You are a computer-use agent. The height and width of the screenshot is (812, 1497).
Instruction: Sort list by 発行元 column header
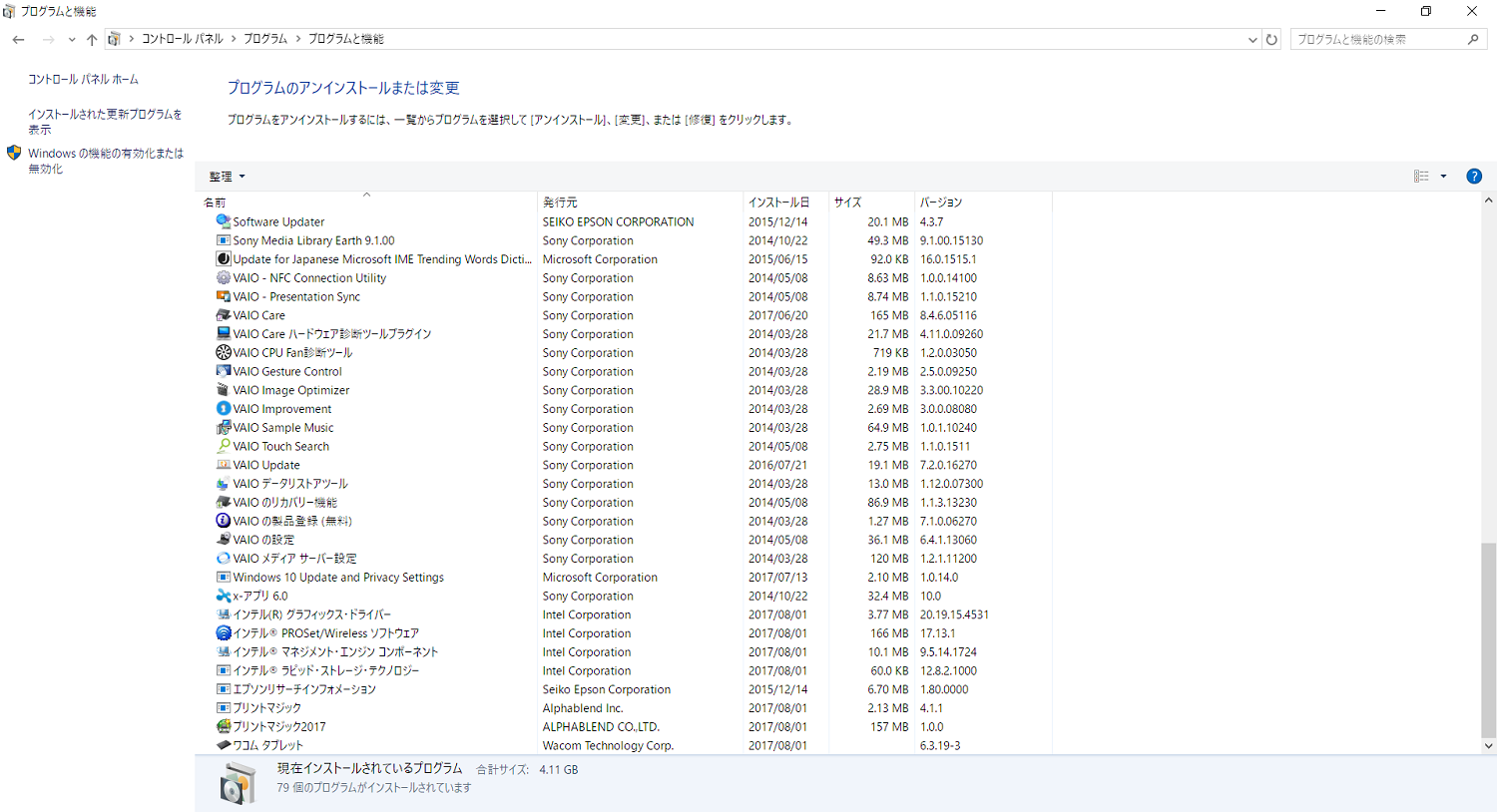pos(560,203)
